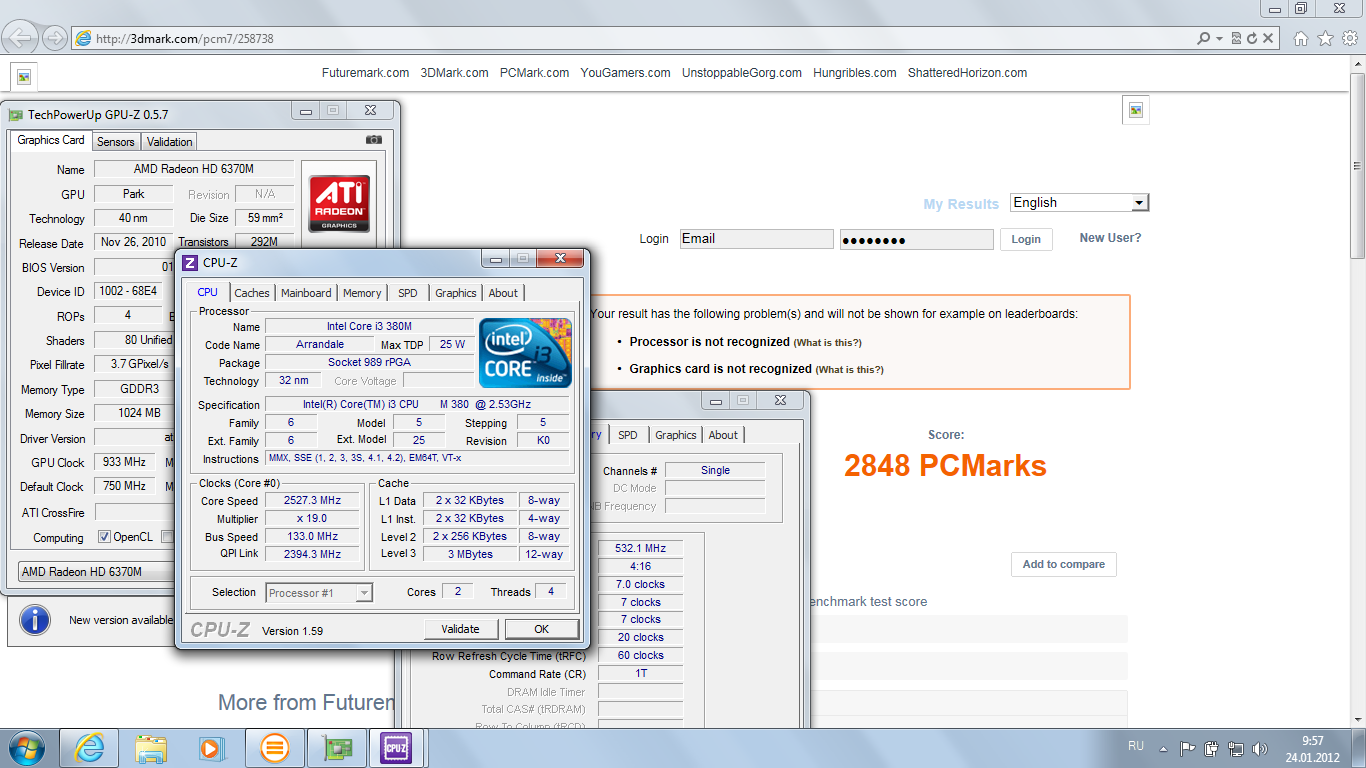1366x768 pixels.
Task: Select the Memory tab in front CPU-Z window
Action: click(x=362, y=293)
